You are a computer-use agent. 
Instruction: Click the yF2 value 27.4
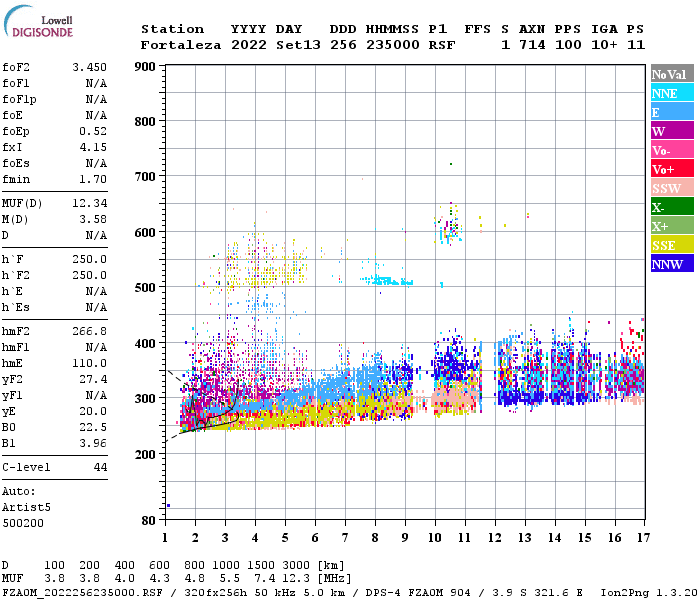click(x=93, y=379)
